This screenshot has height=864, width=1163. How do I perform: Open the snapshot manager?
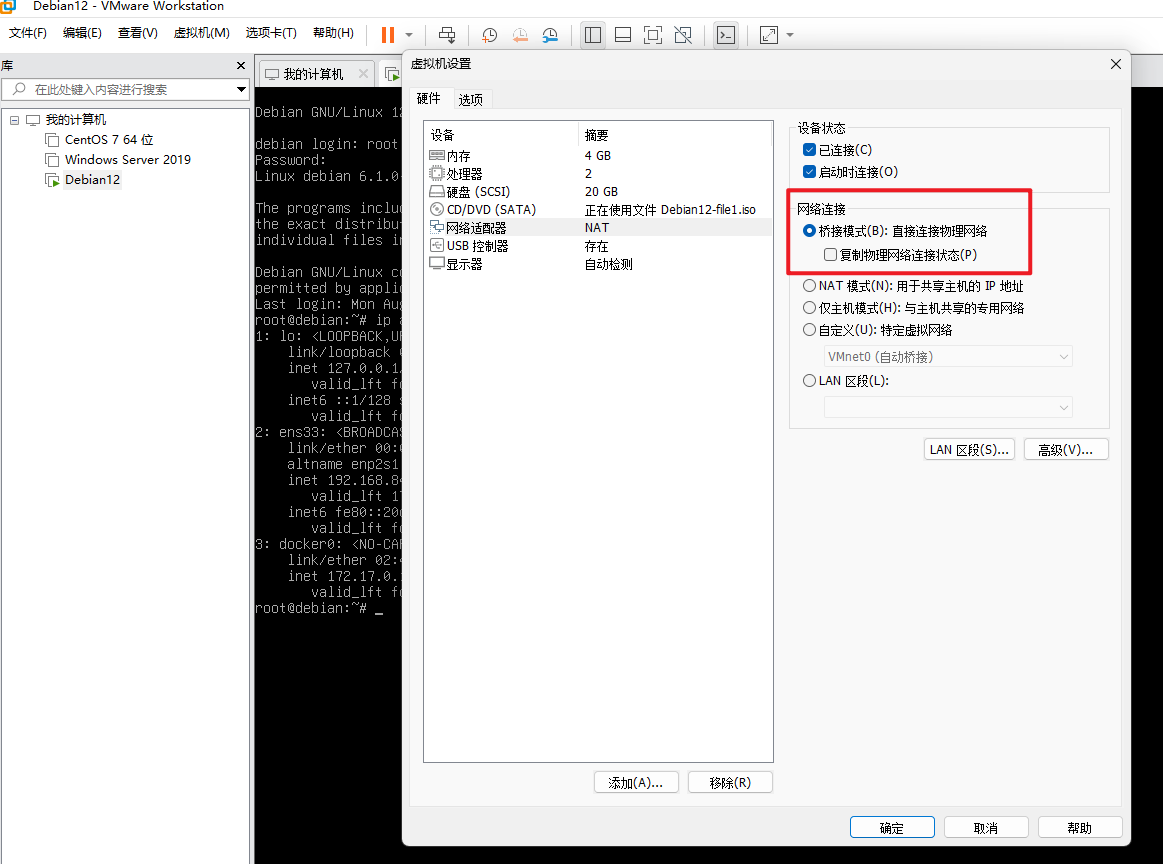coord(550,35)
